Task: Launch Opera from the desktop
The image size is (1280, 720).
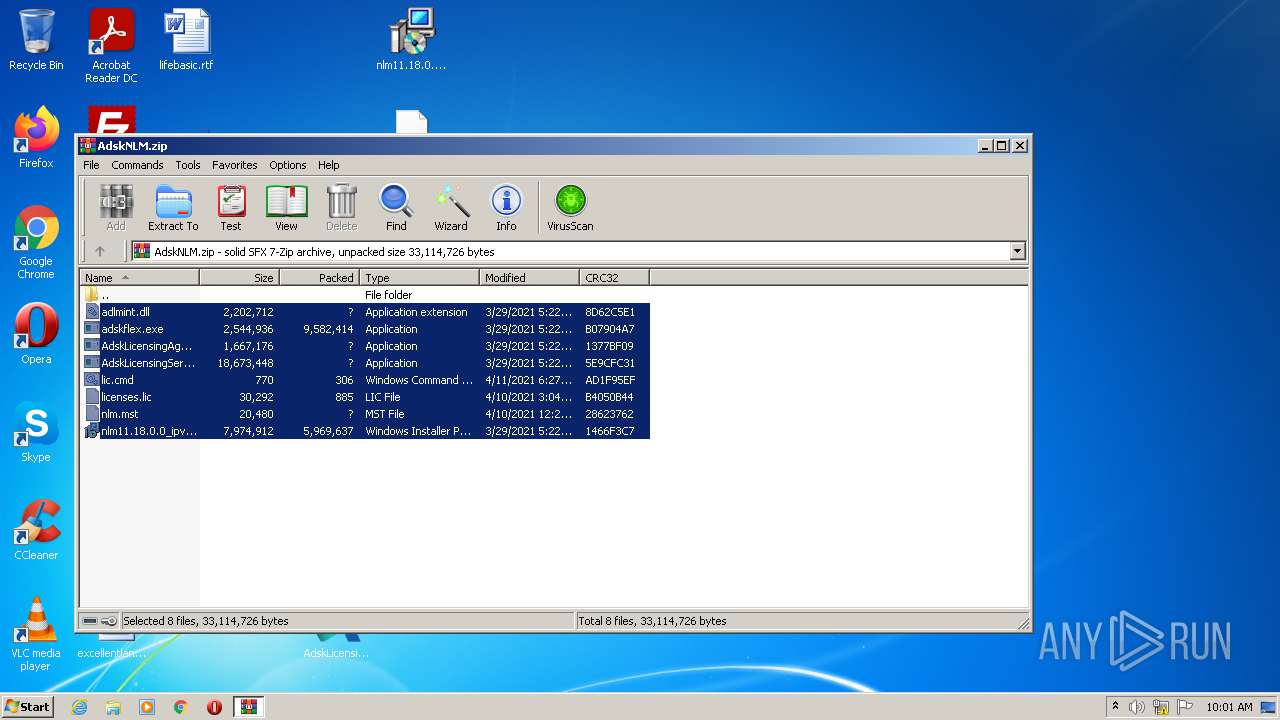Action: [36, 334]
